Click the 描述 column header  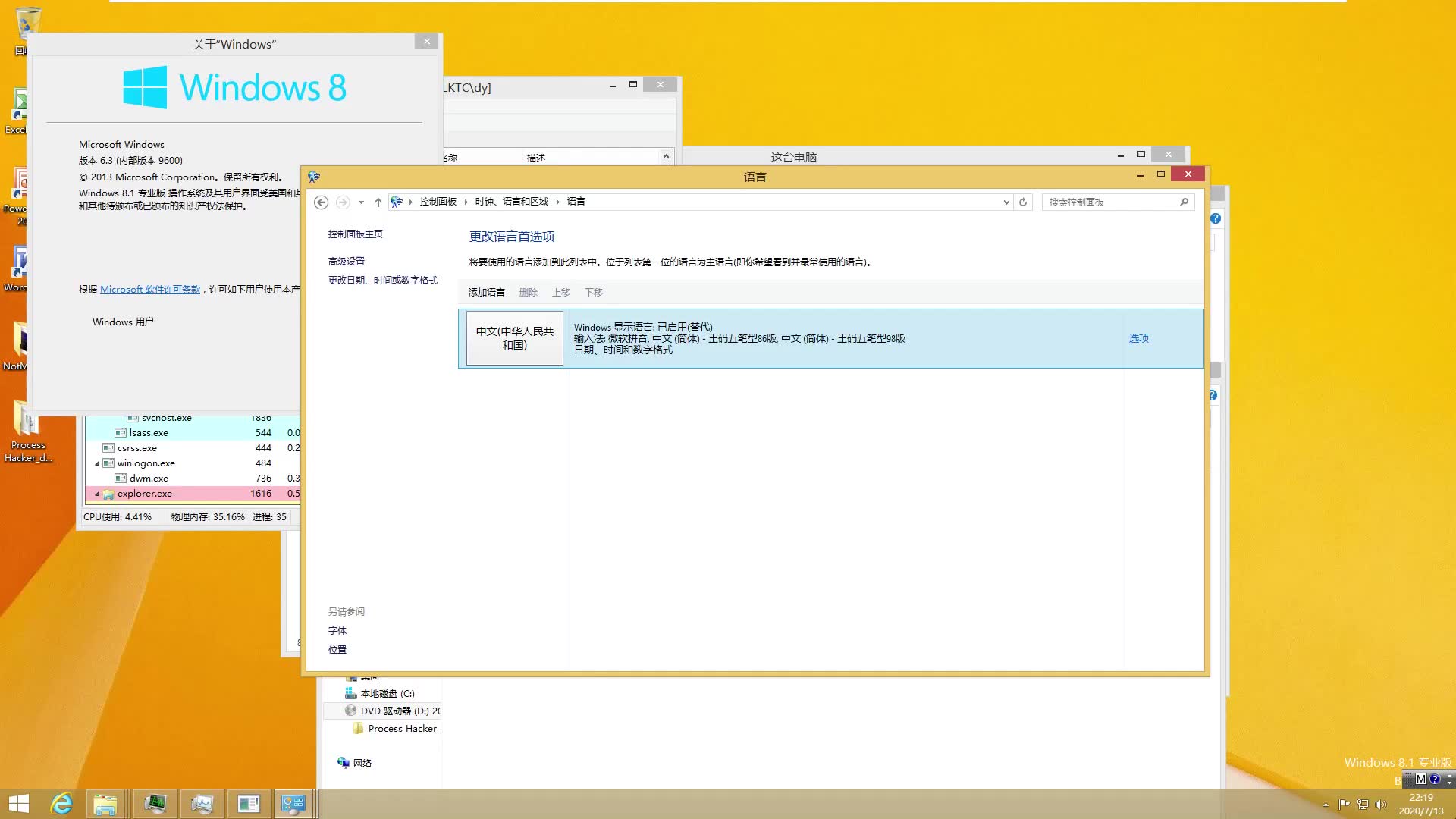click(x=535, y=158)
